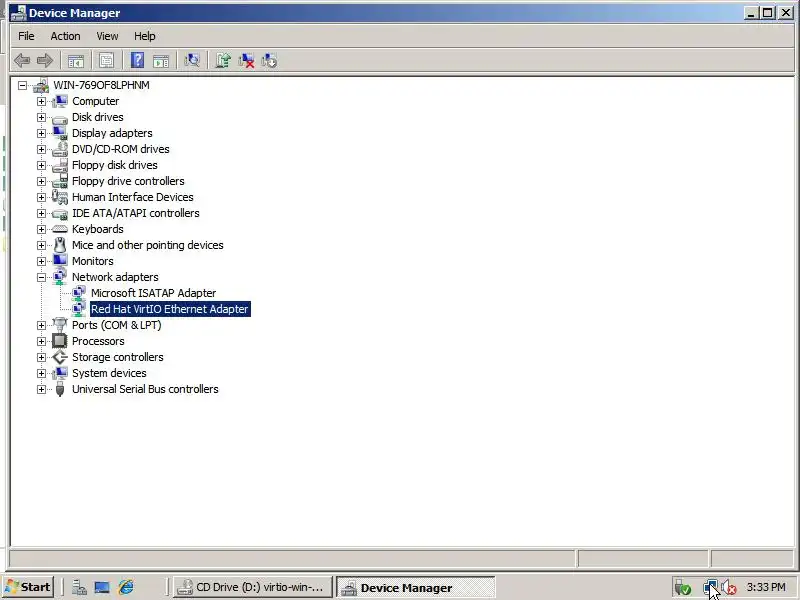Select the Human Interface Devices label
This screenshot has width=800, height=600.
[x=133, y=197]
